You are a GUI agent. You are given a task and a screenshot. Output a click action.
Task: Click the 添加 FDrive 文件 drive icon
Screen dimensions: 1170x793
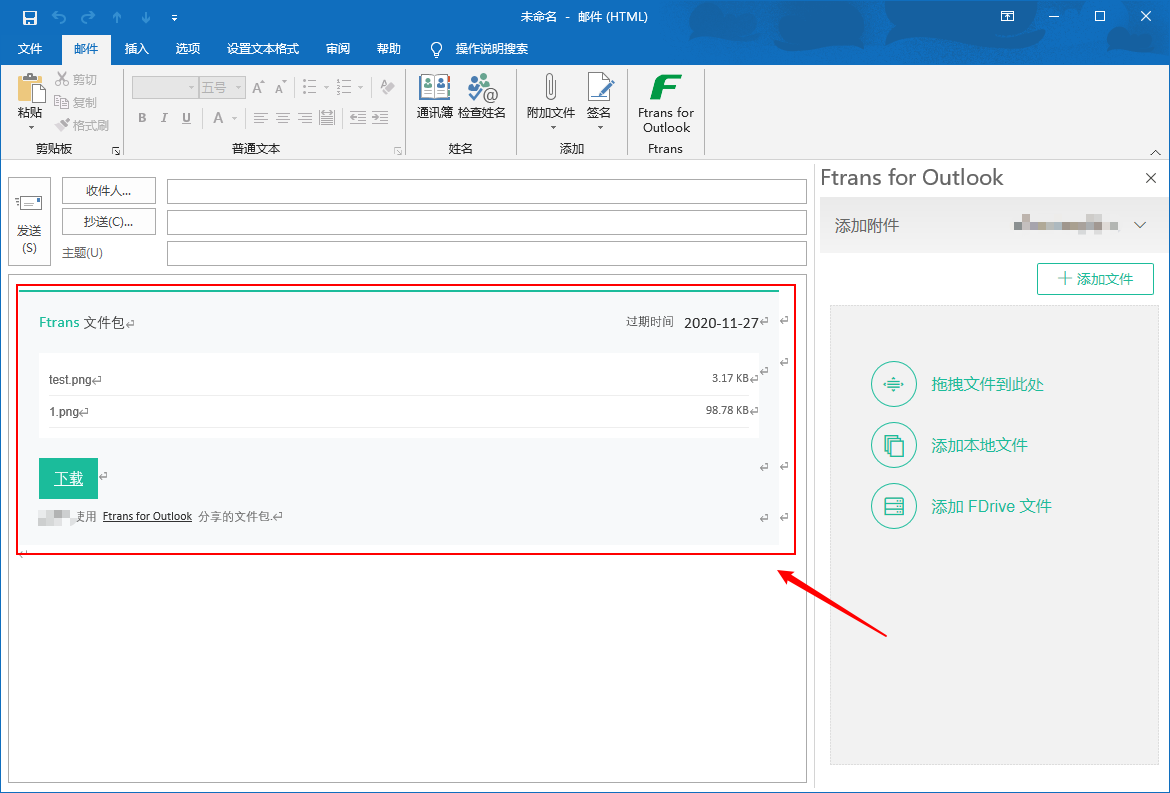click(893, 507)
